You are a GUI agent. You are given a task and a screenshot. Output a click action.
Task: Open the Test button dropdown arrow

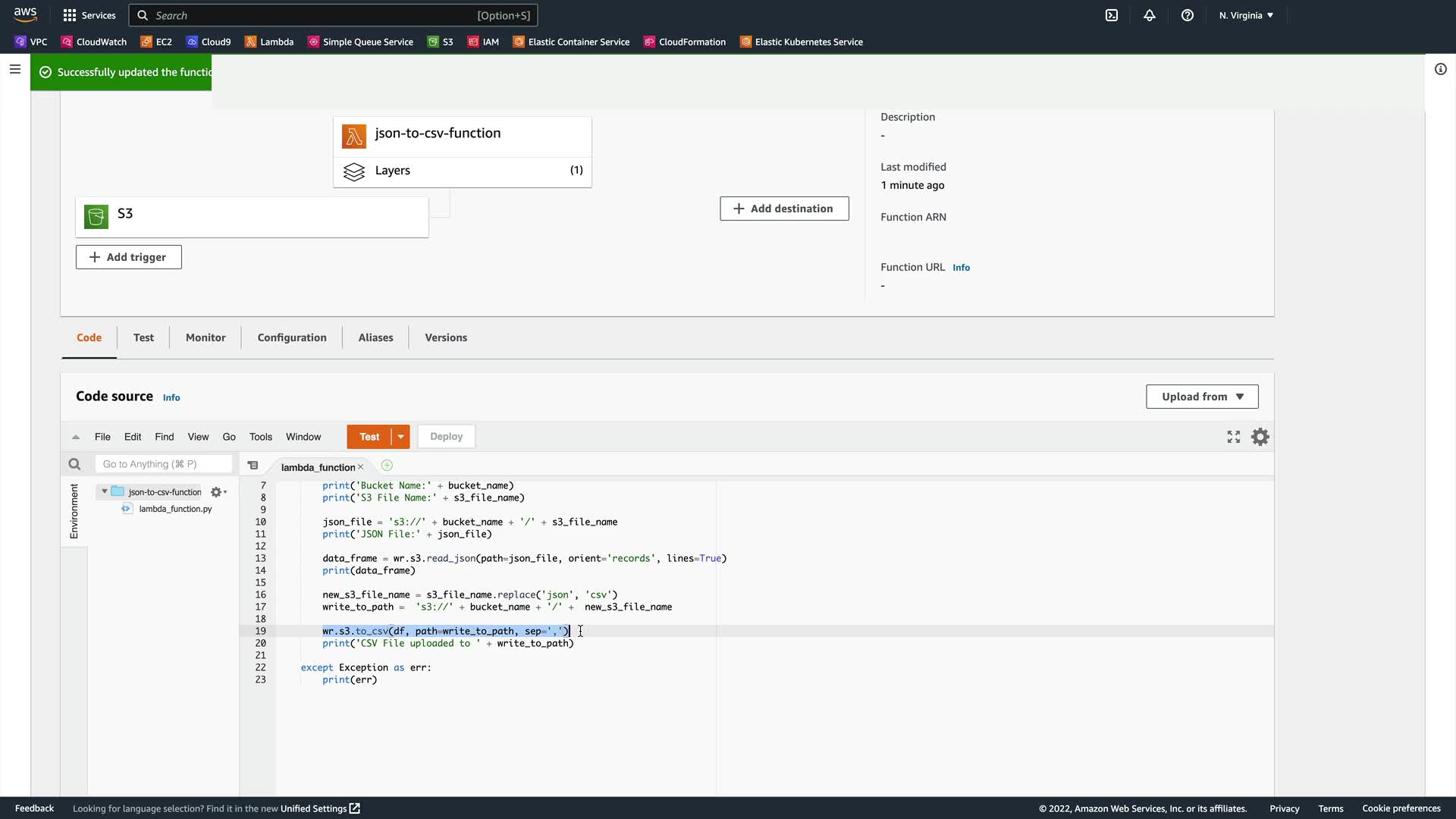point(400,437)
